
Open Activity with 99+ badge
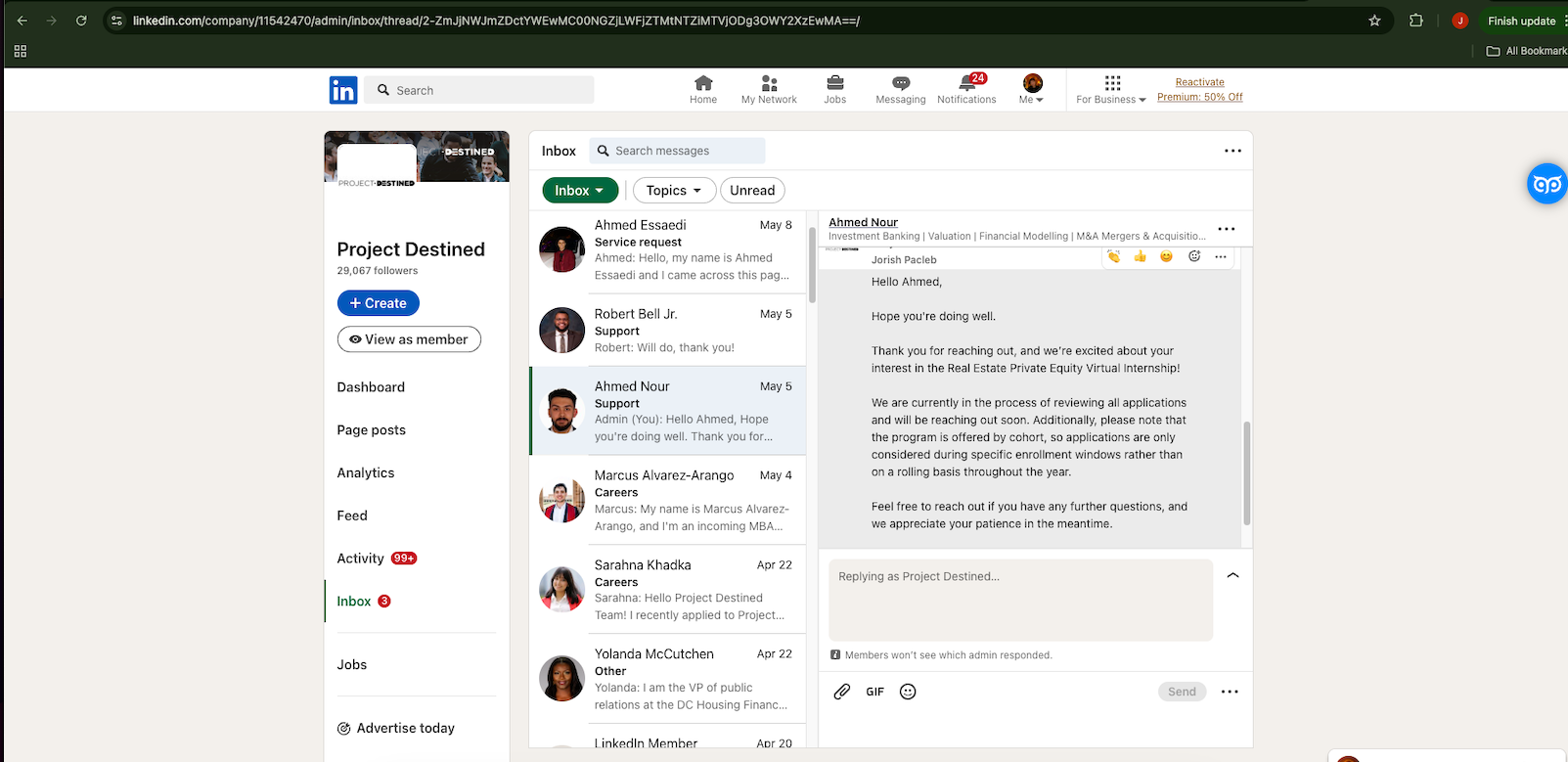coord(377,559)
